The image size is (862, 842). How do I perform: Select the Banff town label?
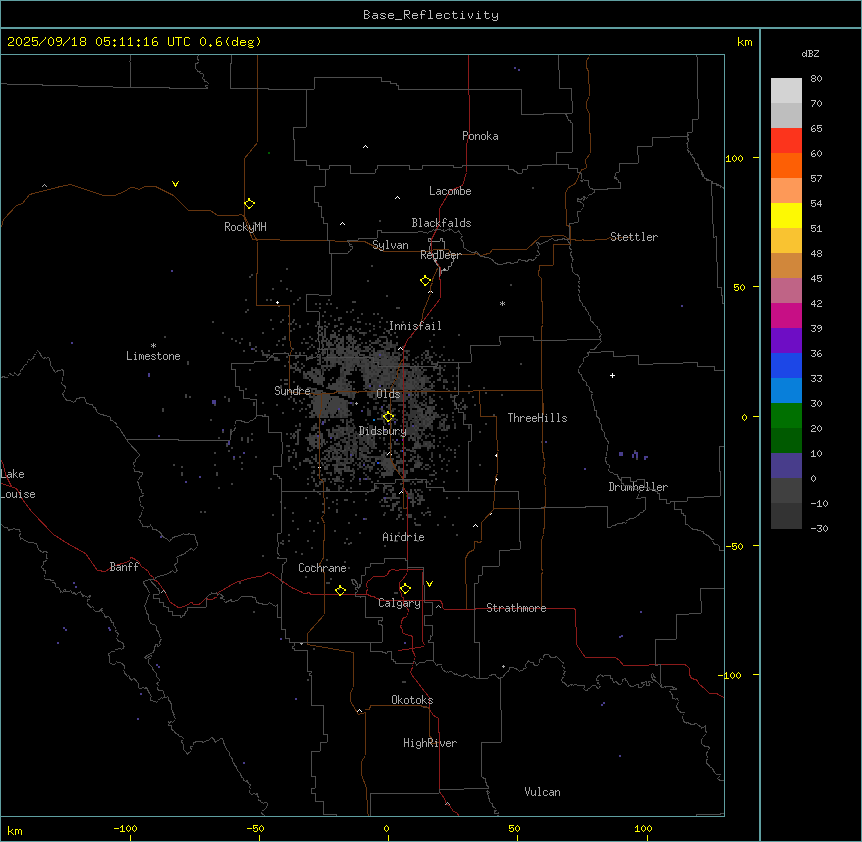coord(124,567)
